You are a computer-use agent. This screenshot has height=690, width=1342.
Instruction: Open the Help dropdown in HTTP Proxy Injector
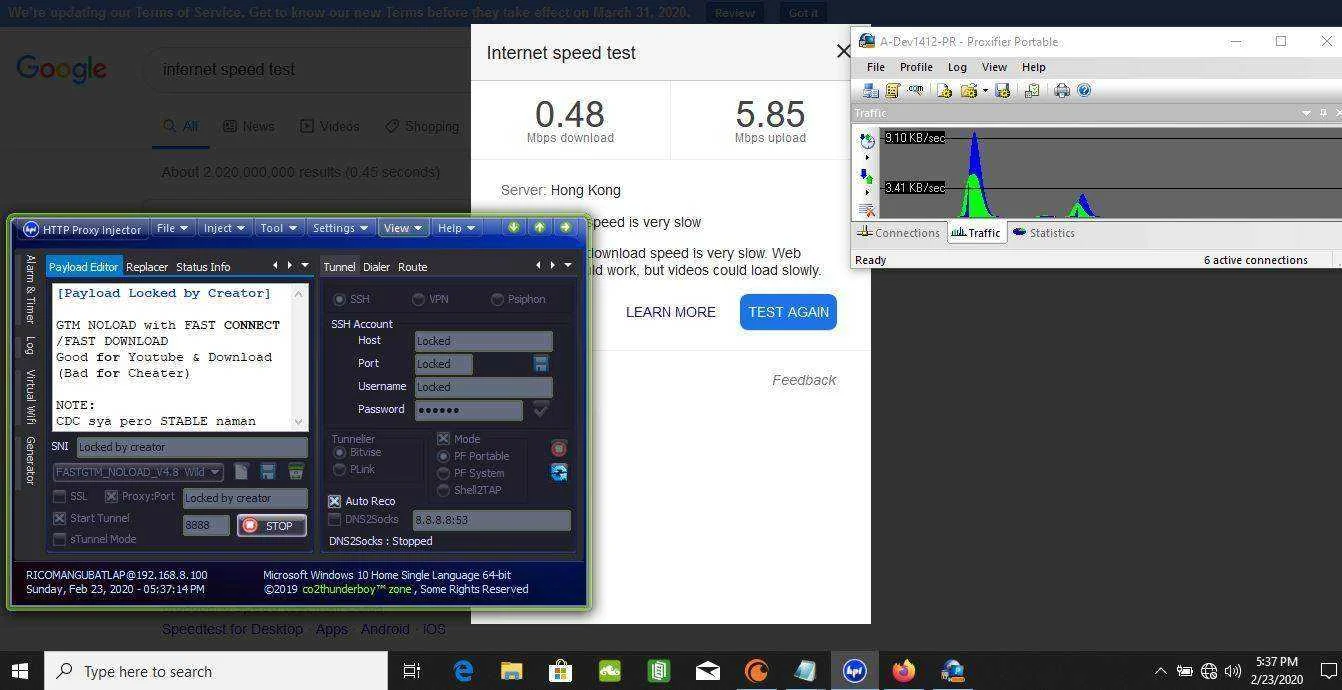pos(456,228)
